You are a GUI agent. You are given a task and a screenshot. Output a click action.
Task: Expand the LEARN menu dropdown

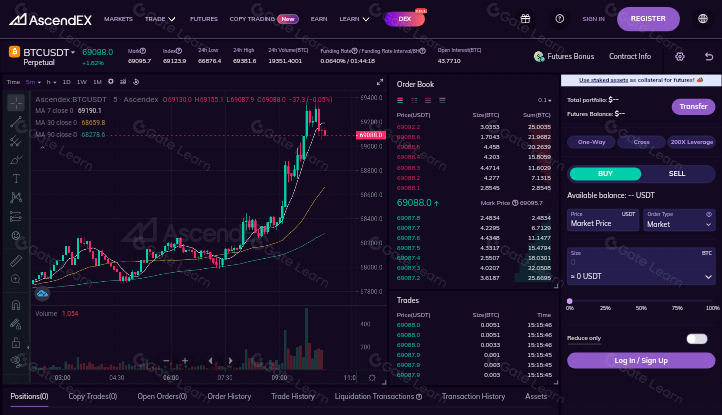[x=354, y=19]
